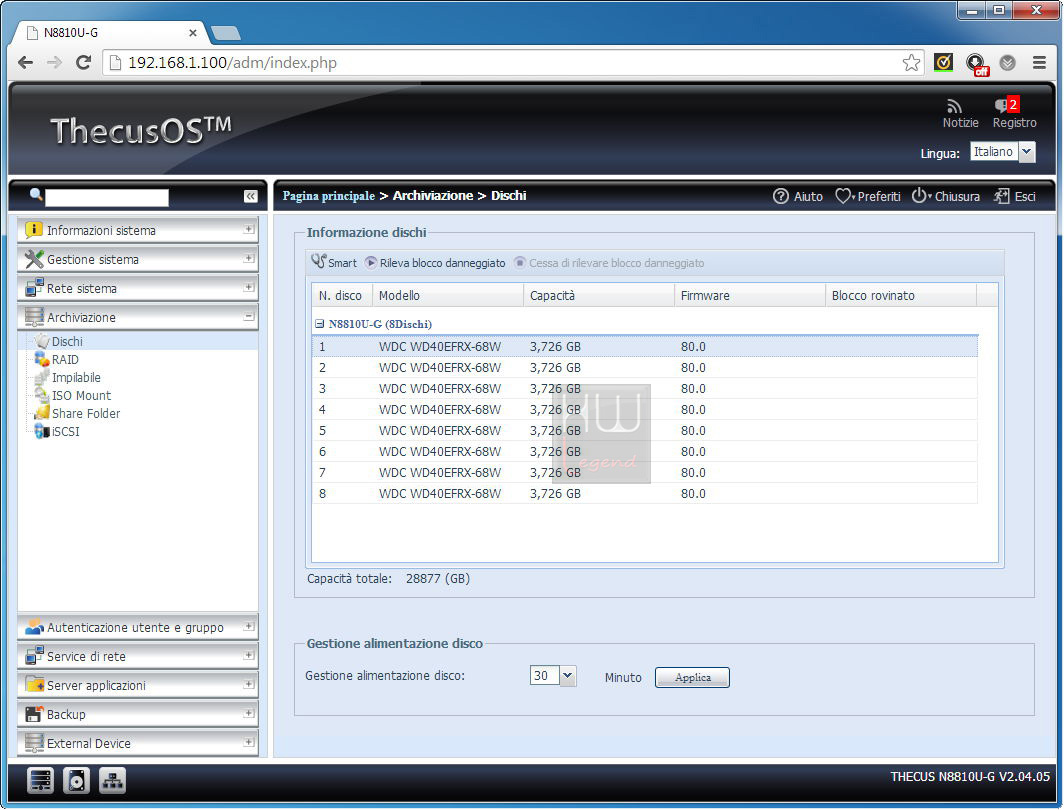Click the Smart toolbar button
Screen dimensions: 1064x810
point(334,263)
